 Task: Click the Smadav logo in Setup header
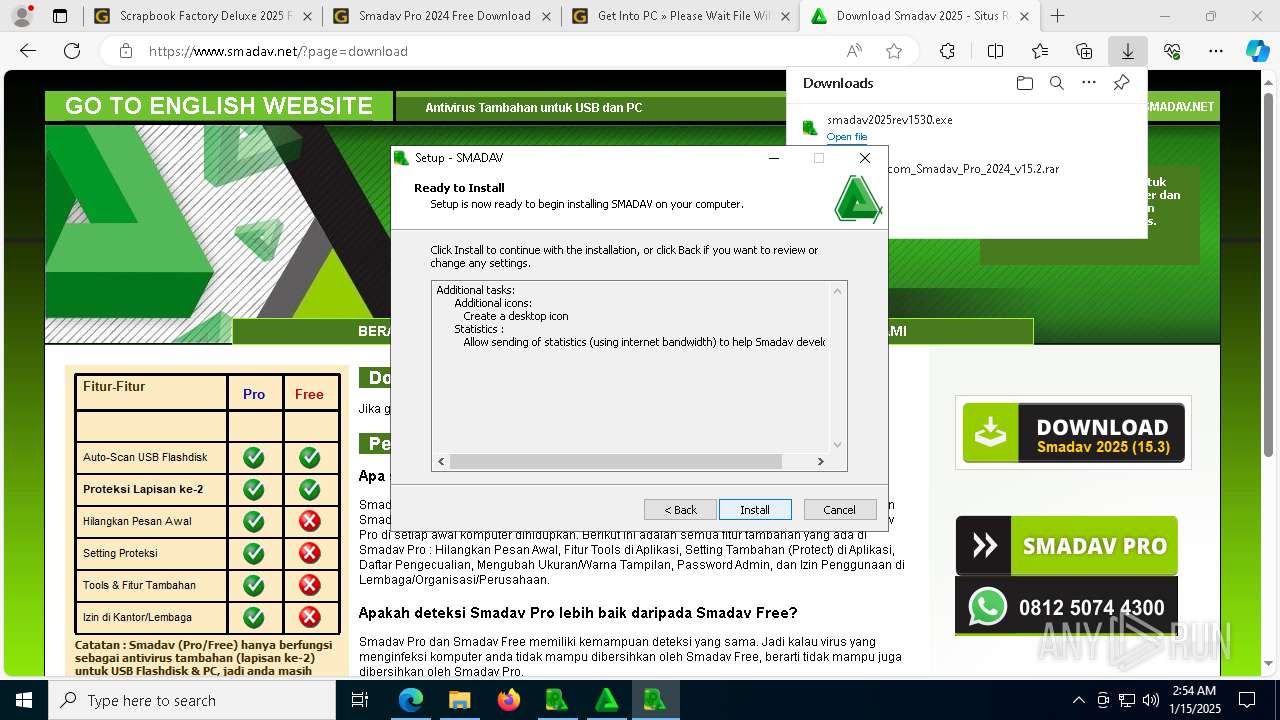click(x=857, y=198)
